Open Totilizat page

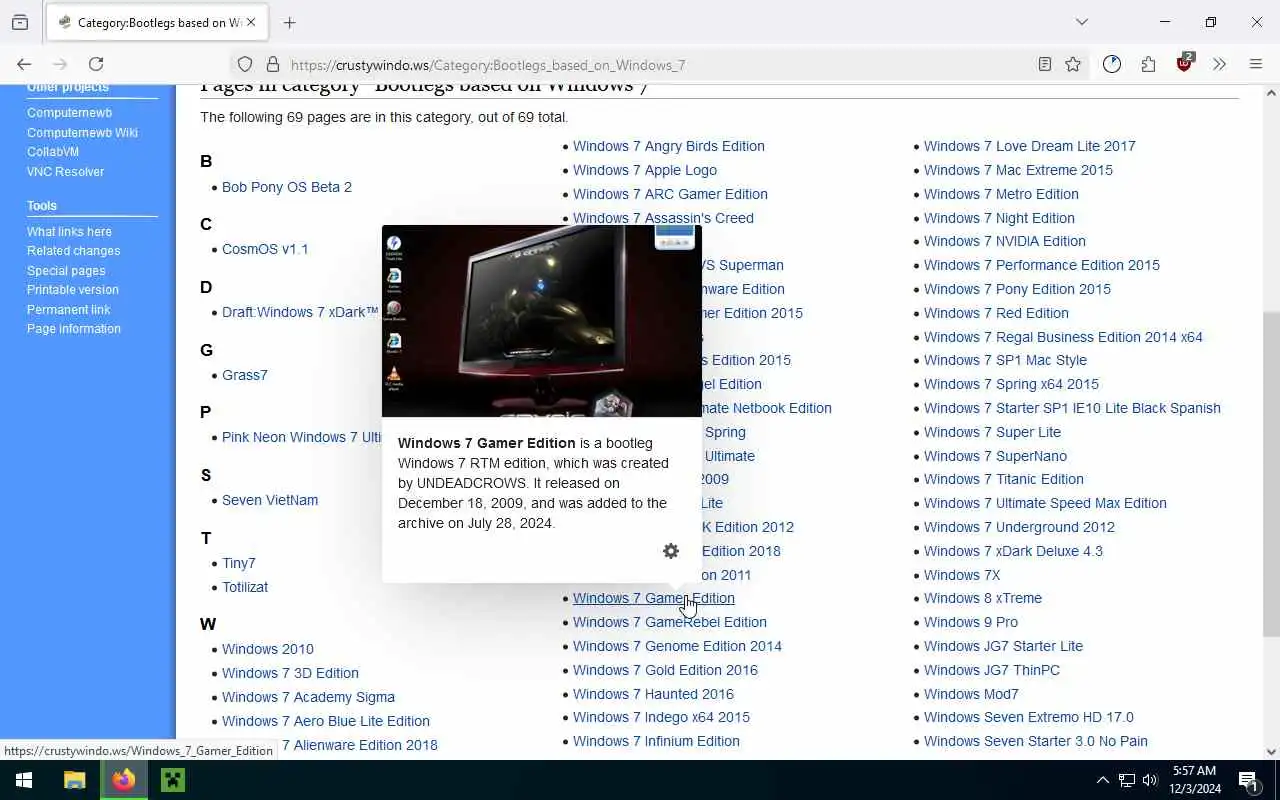[245, 587]
